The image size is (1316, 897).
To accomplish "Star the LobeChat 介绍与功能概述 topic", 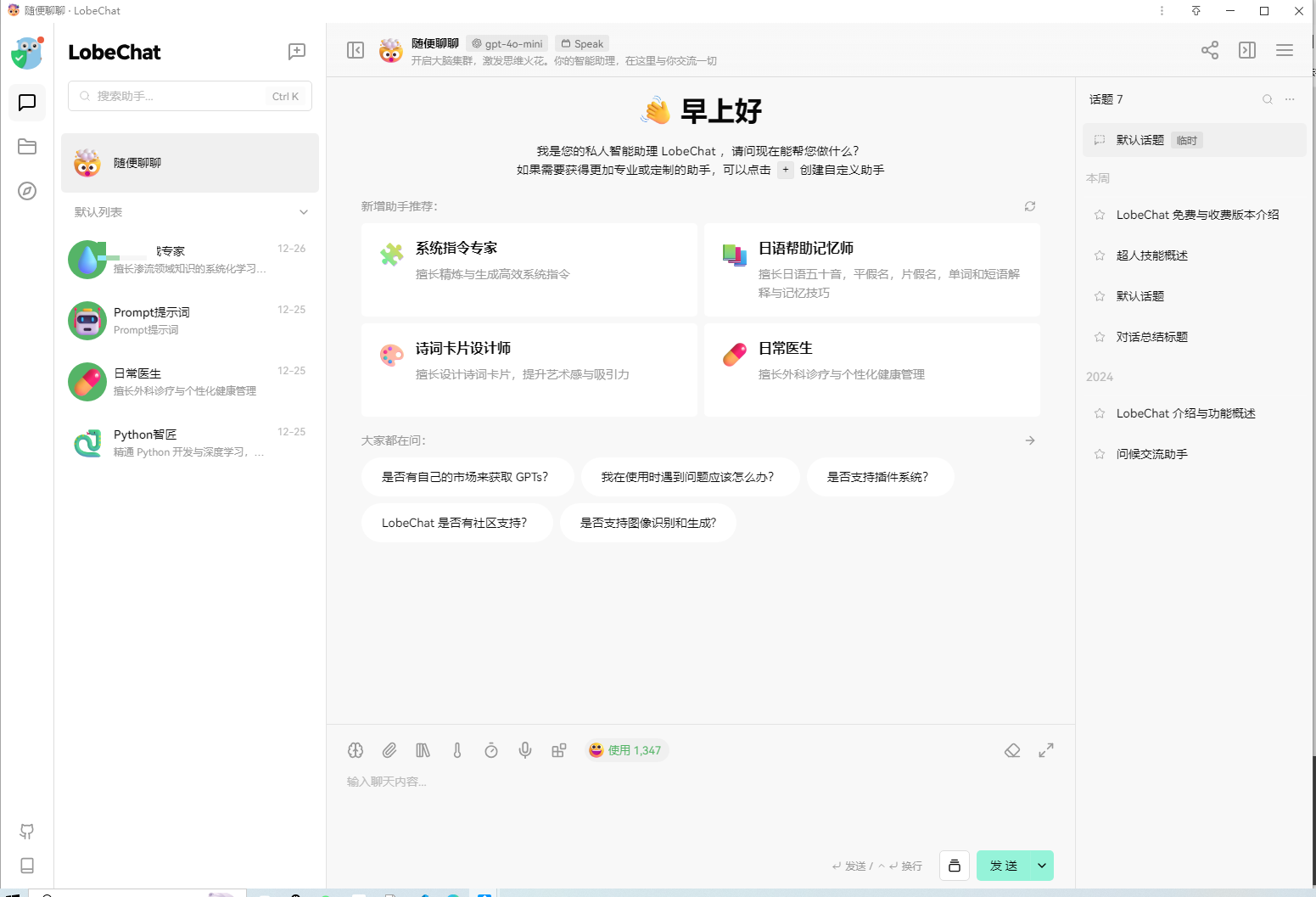I will (x=1100, y=413).
